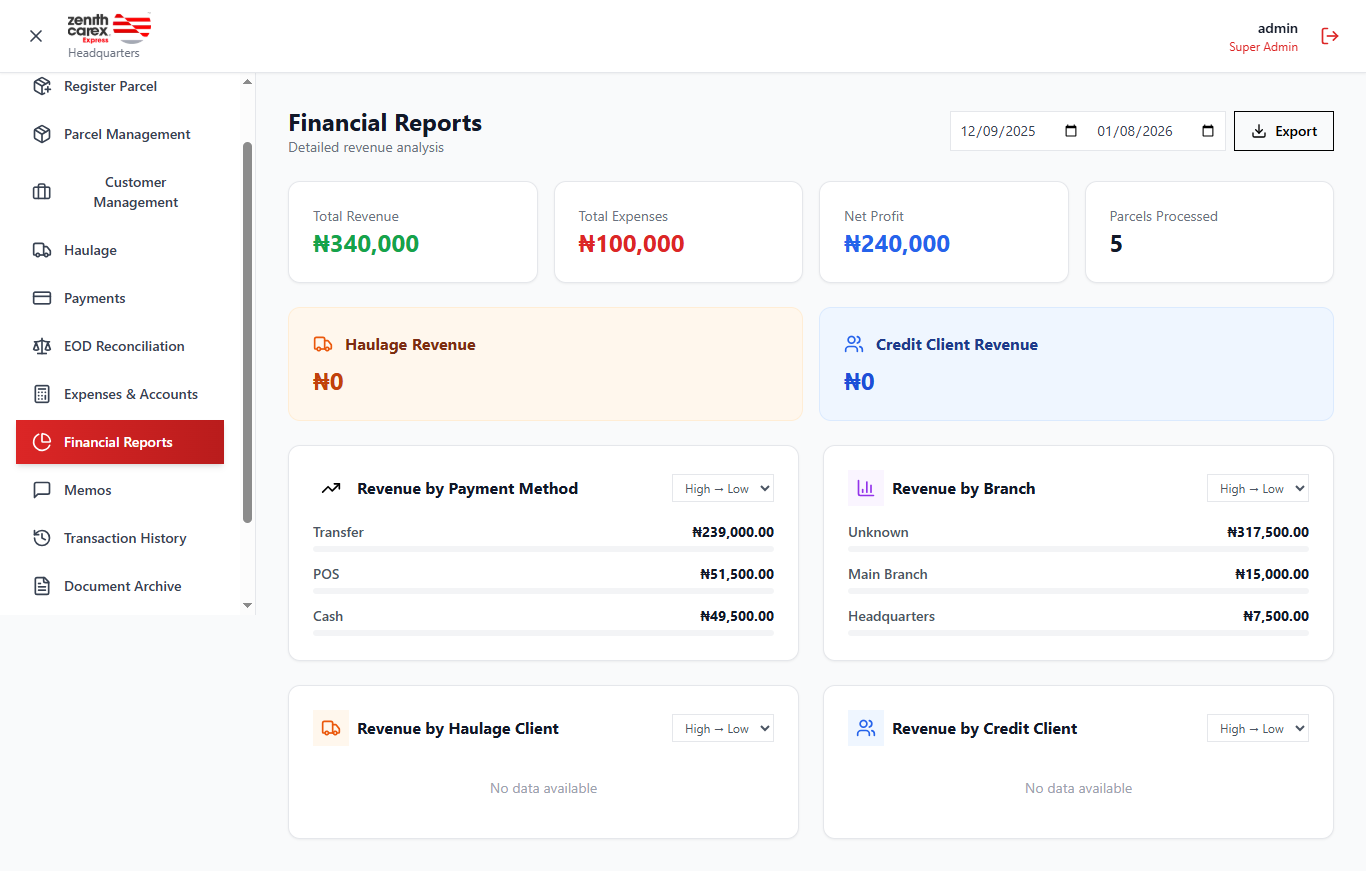Expand sort dropdown for Revenue by Haulage Client
This screenshot has width=1366, height=871.
(x=722, y=729)
